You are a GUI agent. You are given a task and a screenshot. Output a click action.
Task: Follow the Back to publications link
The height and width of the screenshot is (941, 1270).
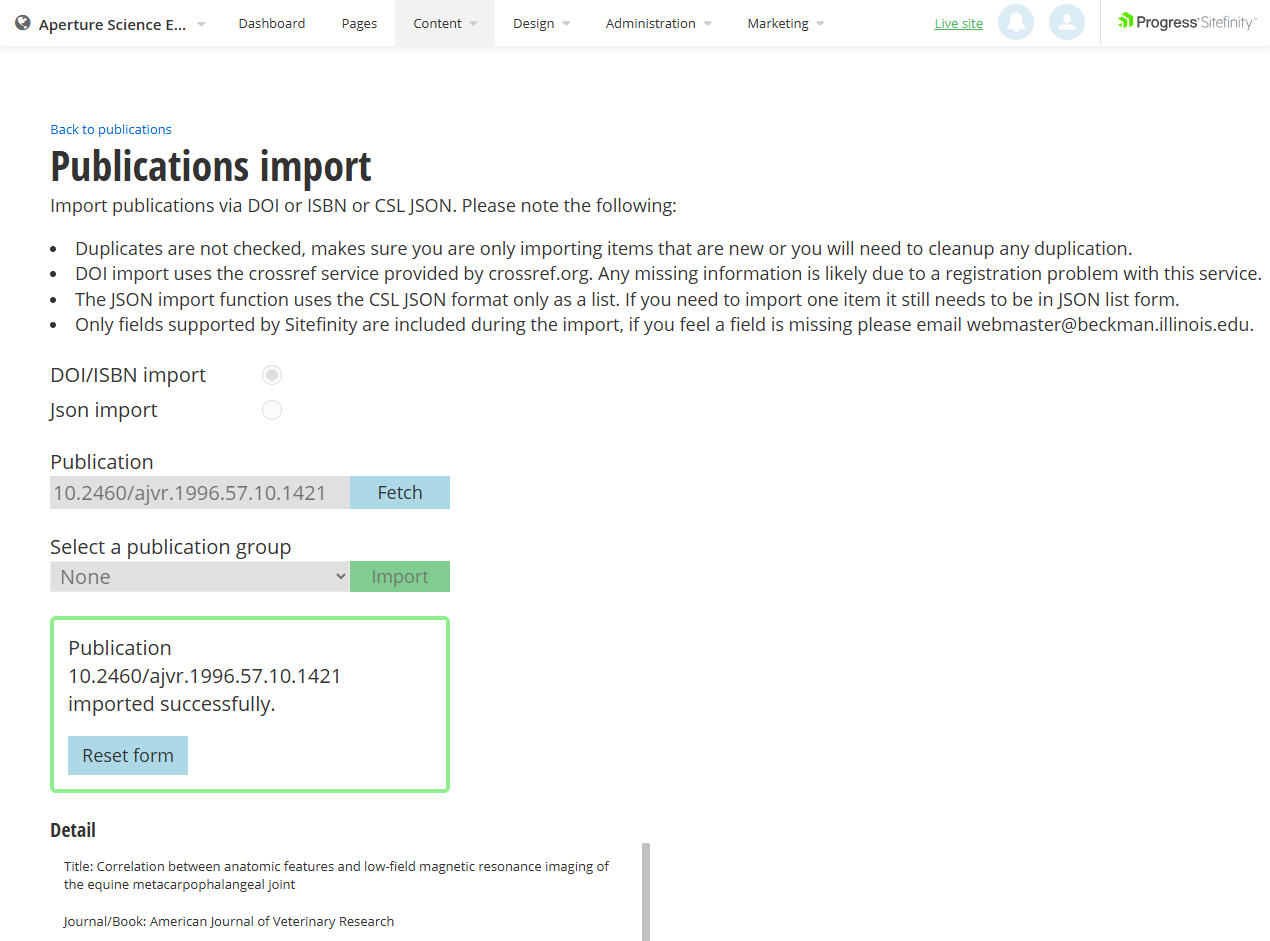point(110,129)
